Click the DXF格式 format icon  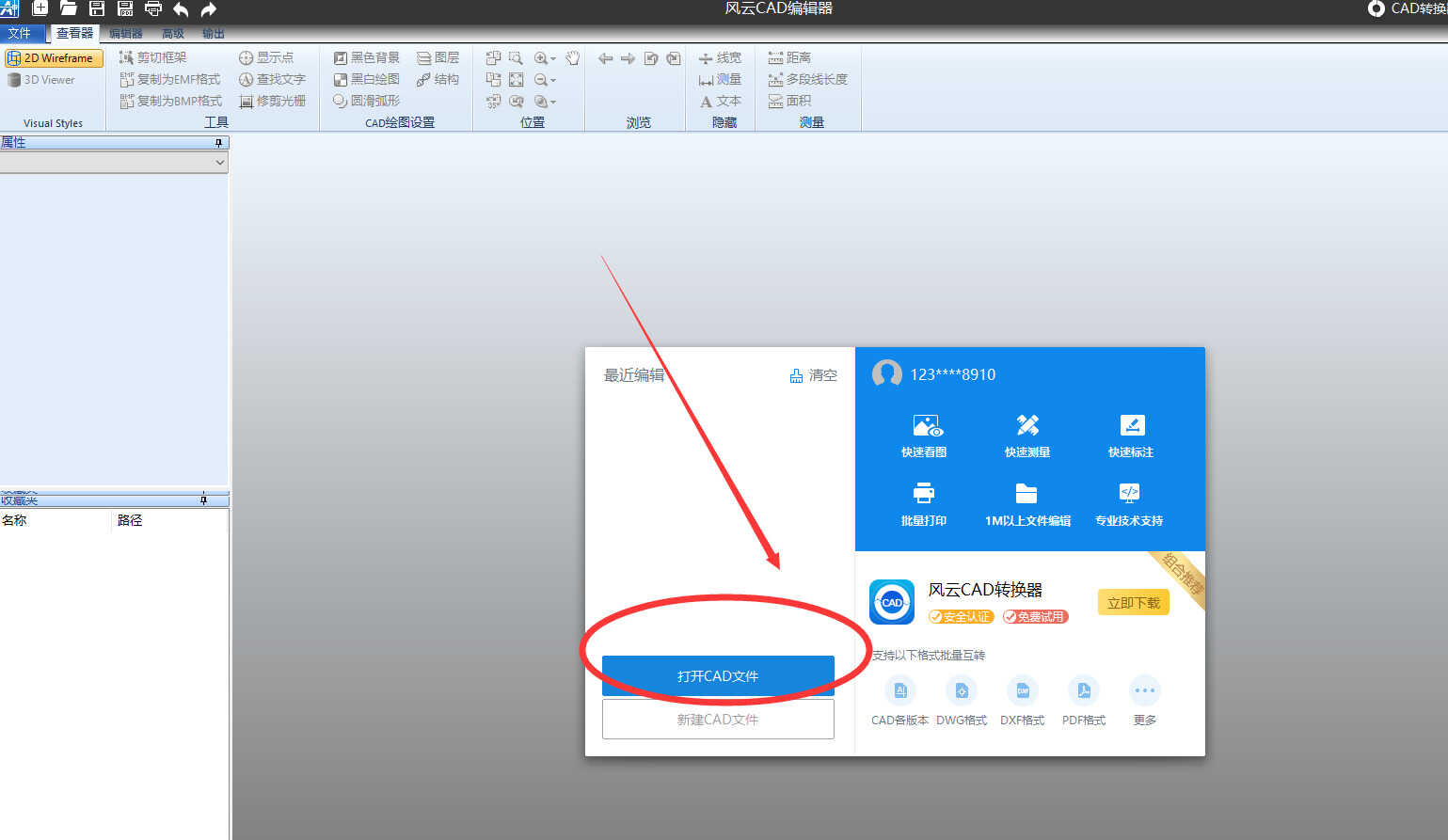1023,690
